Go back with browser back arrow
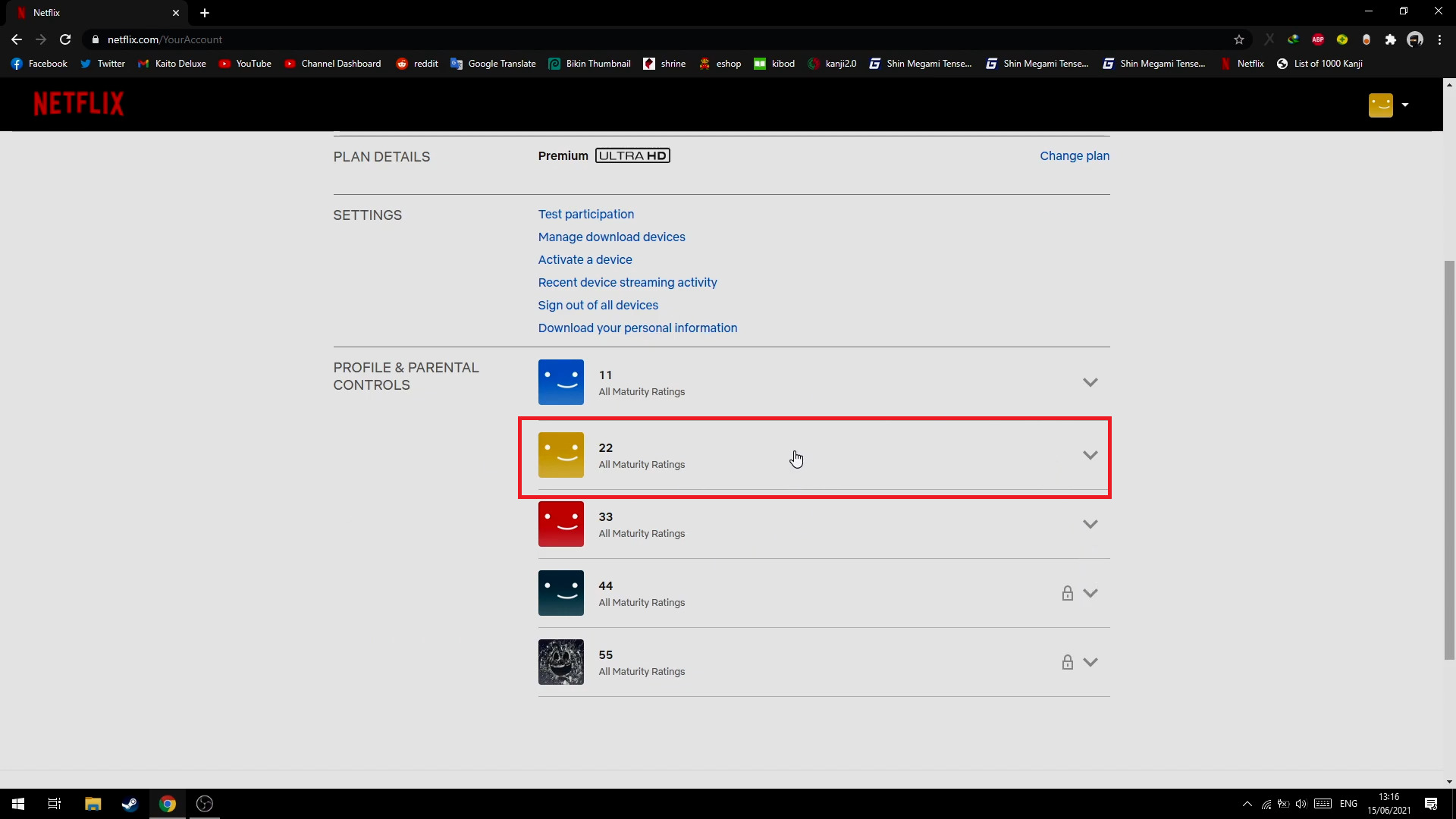The height and width of the screenshot is (819, 1456). [17, 39]
